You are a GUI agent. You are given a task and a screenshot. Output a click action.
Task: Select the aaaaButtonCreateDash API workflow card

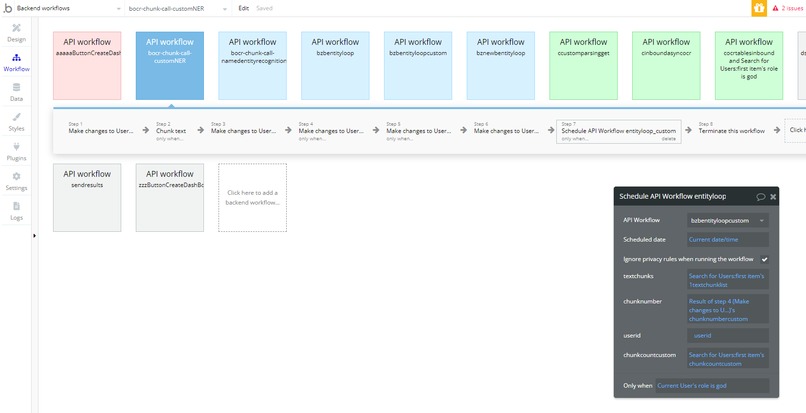[x=87, y=66]
